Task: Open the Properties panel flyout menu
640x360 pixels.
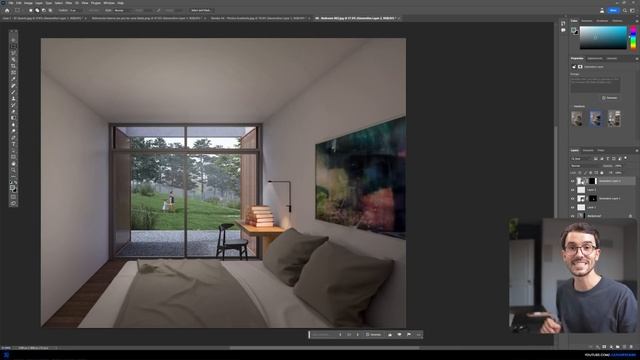Action: tap(636, 59)
